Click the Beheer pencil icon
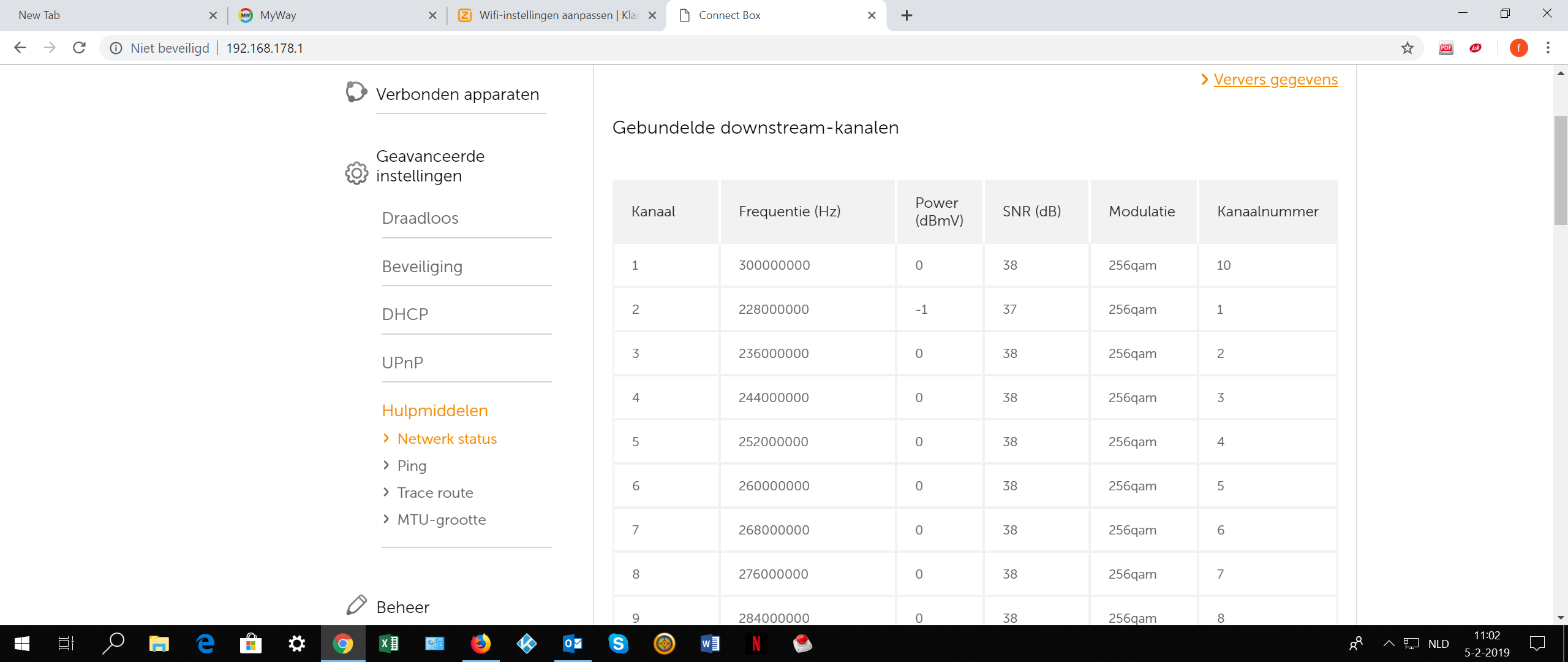The height and width of the screenshot is (662, 1568). click(x=356, y=605)
